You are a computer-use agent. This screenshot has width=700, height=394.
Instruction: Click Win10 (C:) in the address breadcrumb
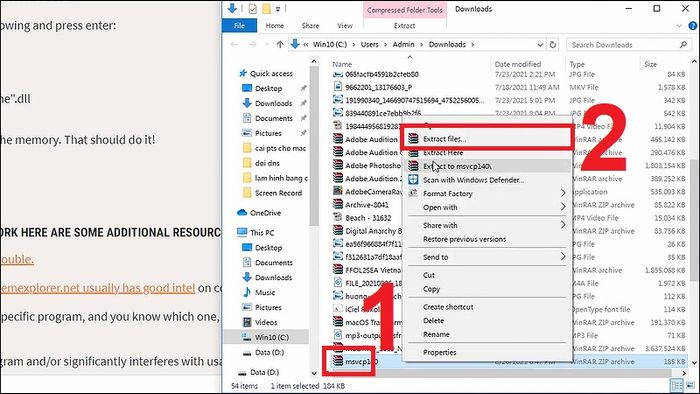pos(330,44)
